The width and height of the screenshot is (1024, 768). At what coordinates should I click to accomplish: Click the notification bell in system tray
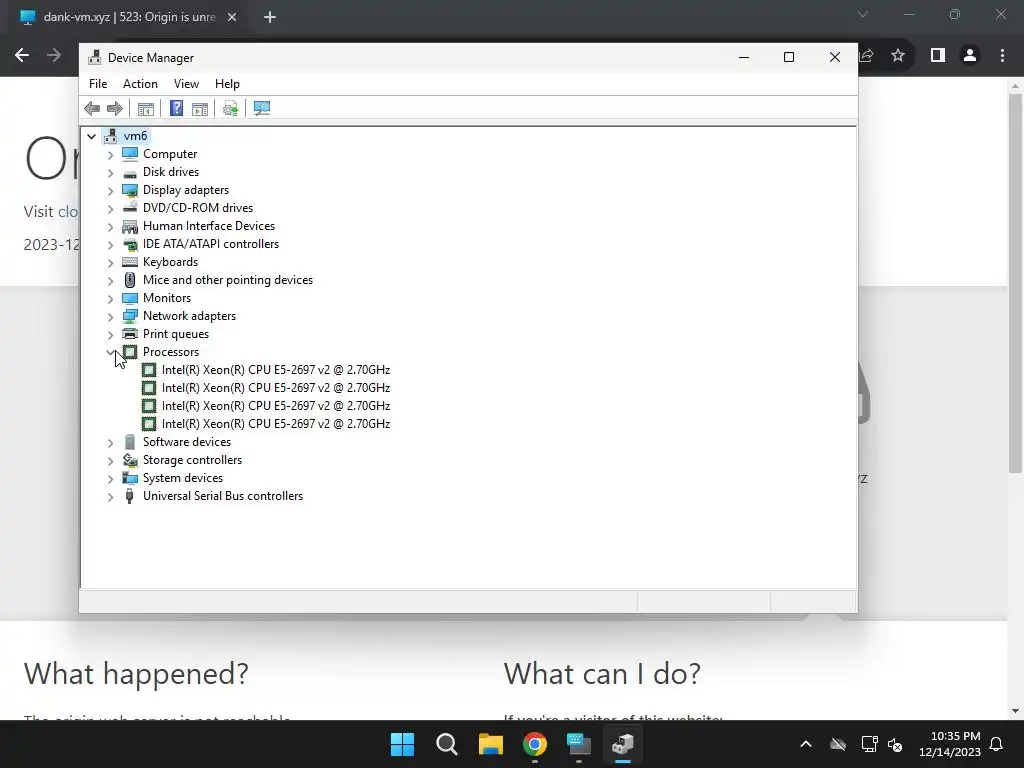(x=997, y=744)
